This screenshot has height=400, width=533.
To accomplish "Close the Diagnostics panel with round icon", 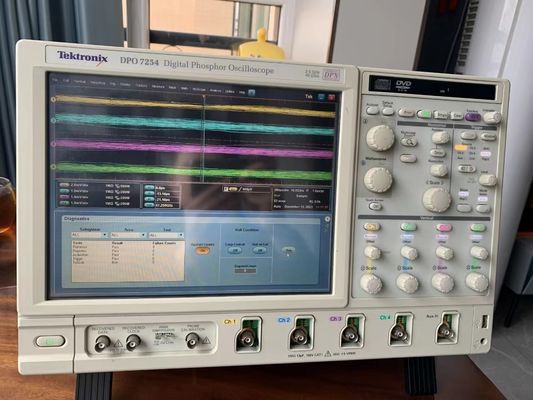I will [x=327, y=219].
